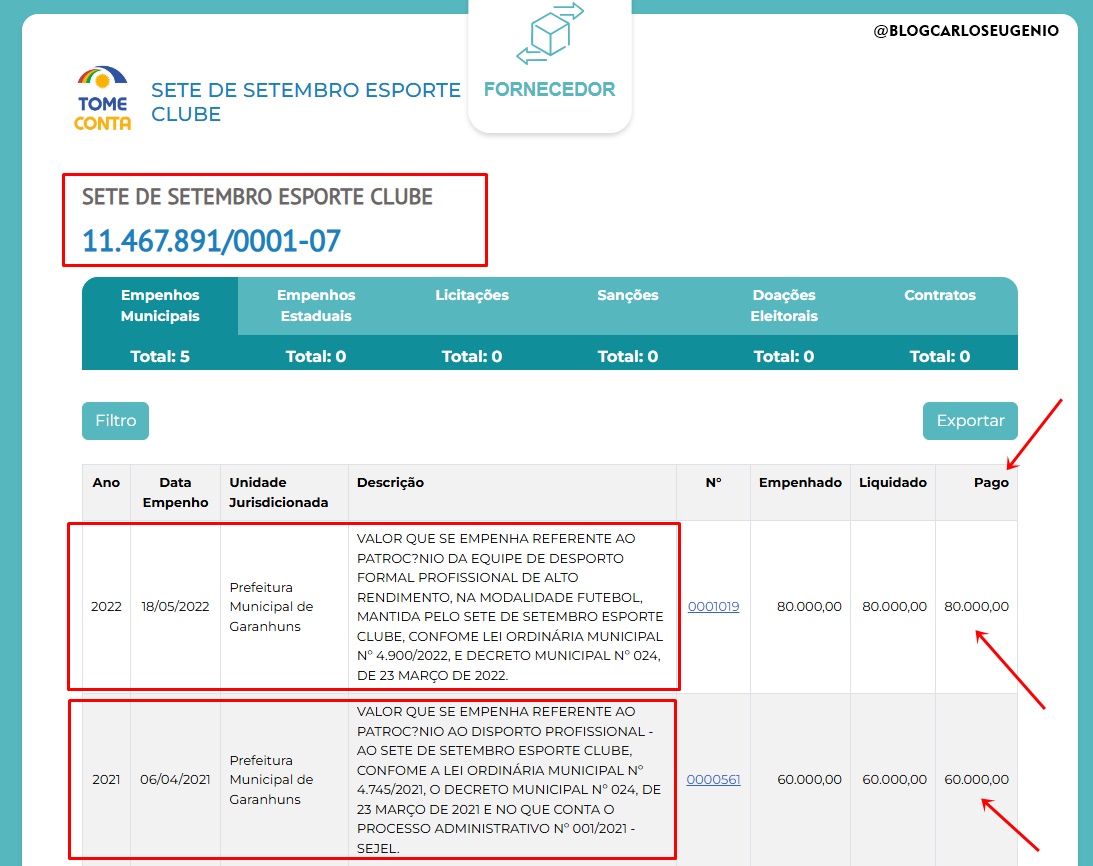Image resolution: width=1093 pixels, height=866 pixels.
Task: Click the Fornecedor box icon
Action: coord(550,34)
